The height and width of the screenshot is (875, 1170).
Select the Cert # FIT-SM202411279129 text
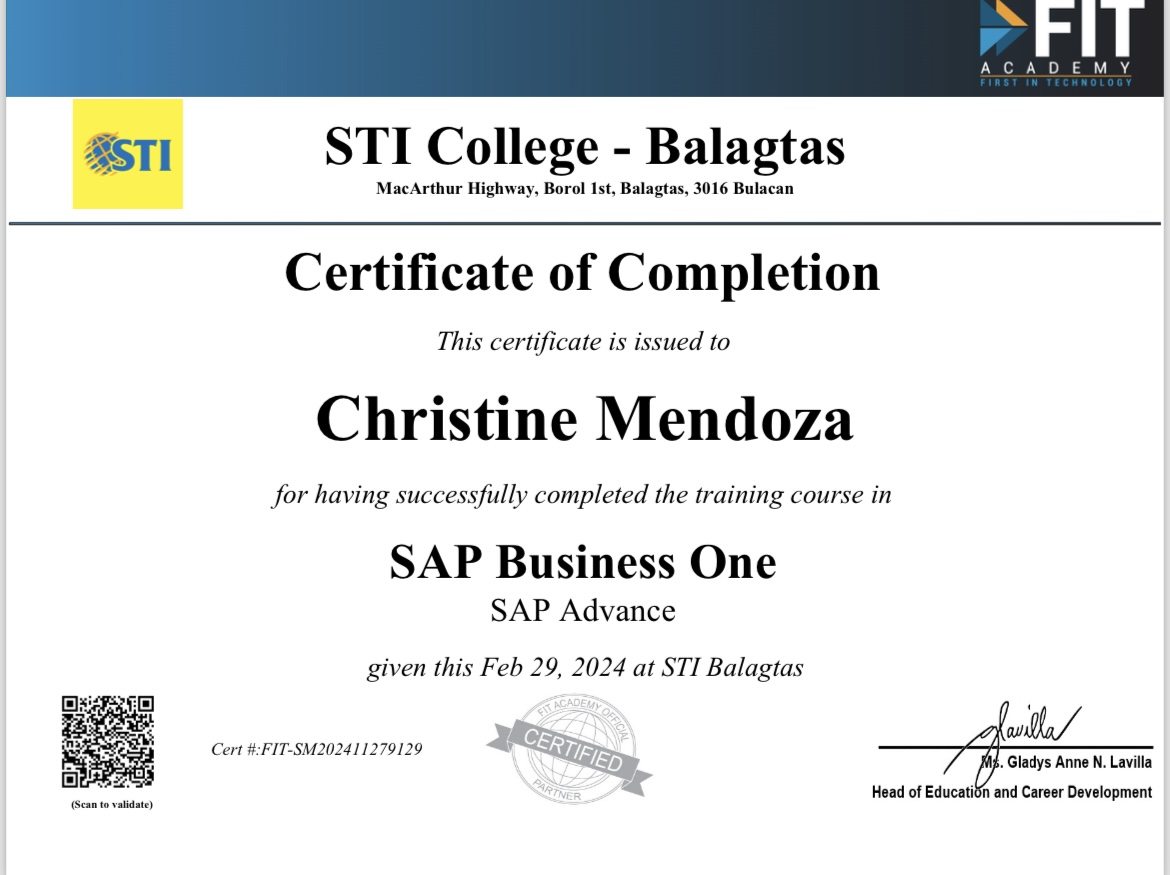pos(316,749)
